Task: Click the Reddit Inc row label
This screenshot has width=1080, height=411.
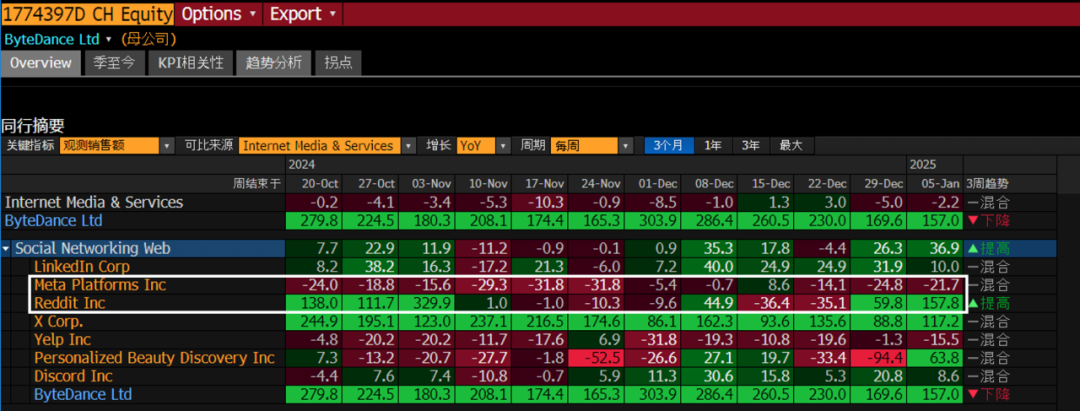Action: tap(70, 303)
